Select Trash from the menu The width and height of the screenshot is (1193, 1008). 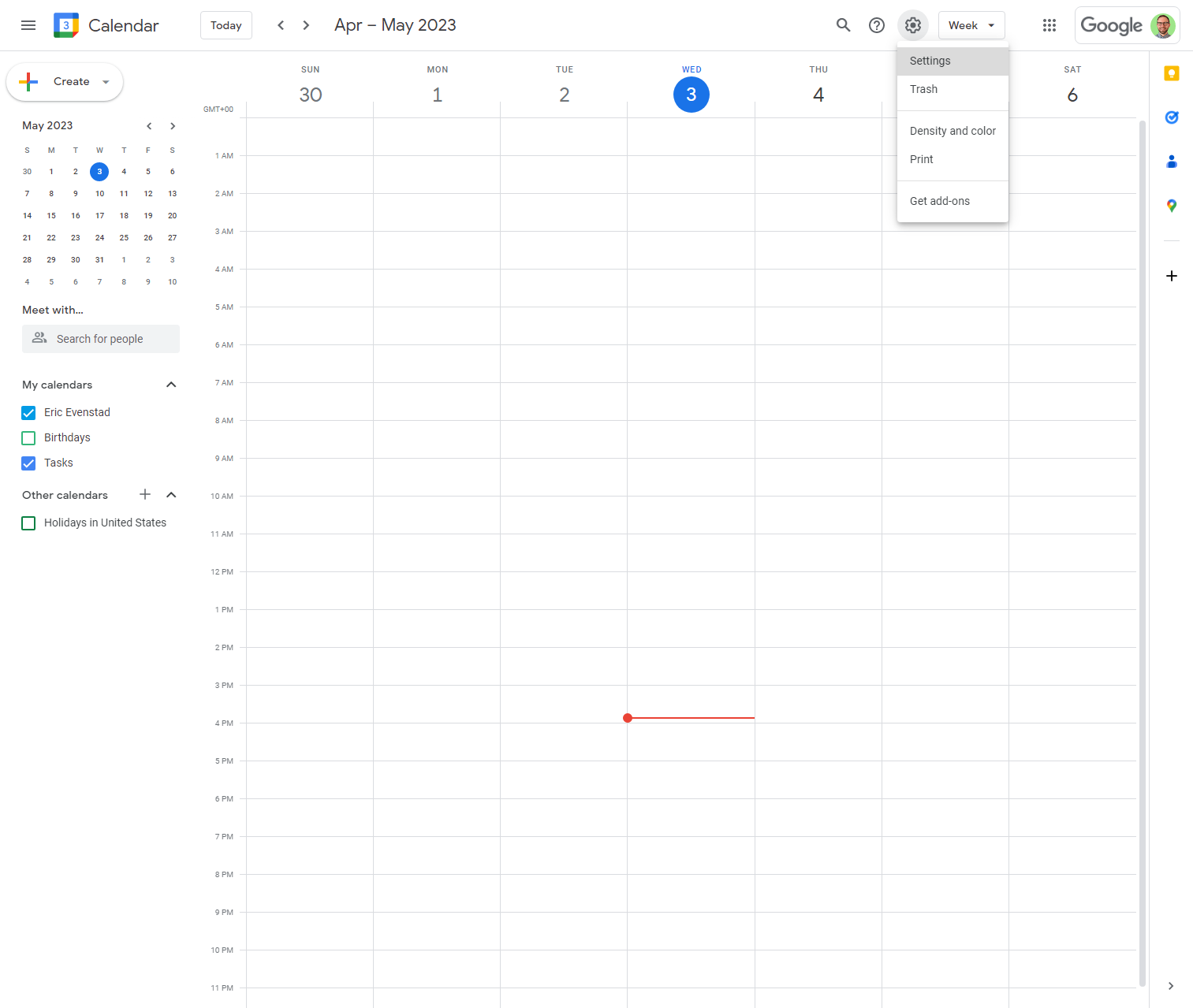(x=953, y=89)
